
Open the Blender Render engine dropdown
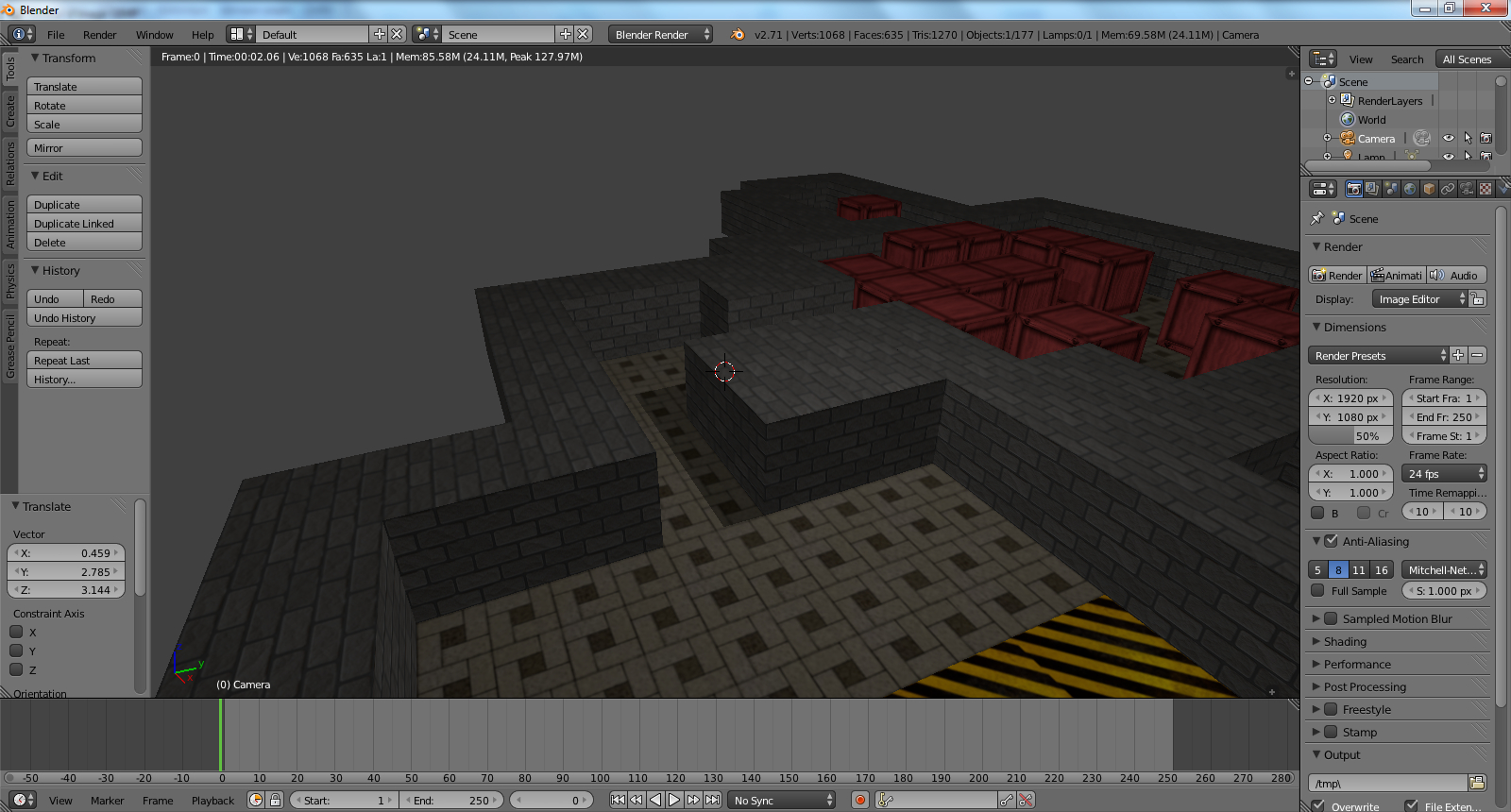pyautogui.click(x=660, y=34)
